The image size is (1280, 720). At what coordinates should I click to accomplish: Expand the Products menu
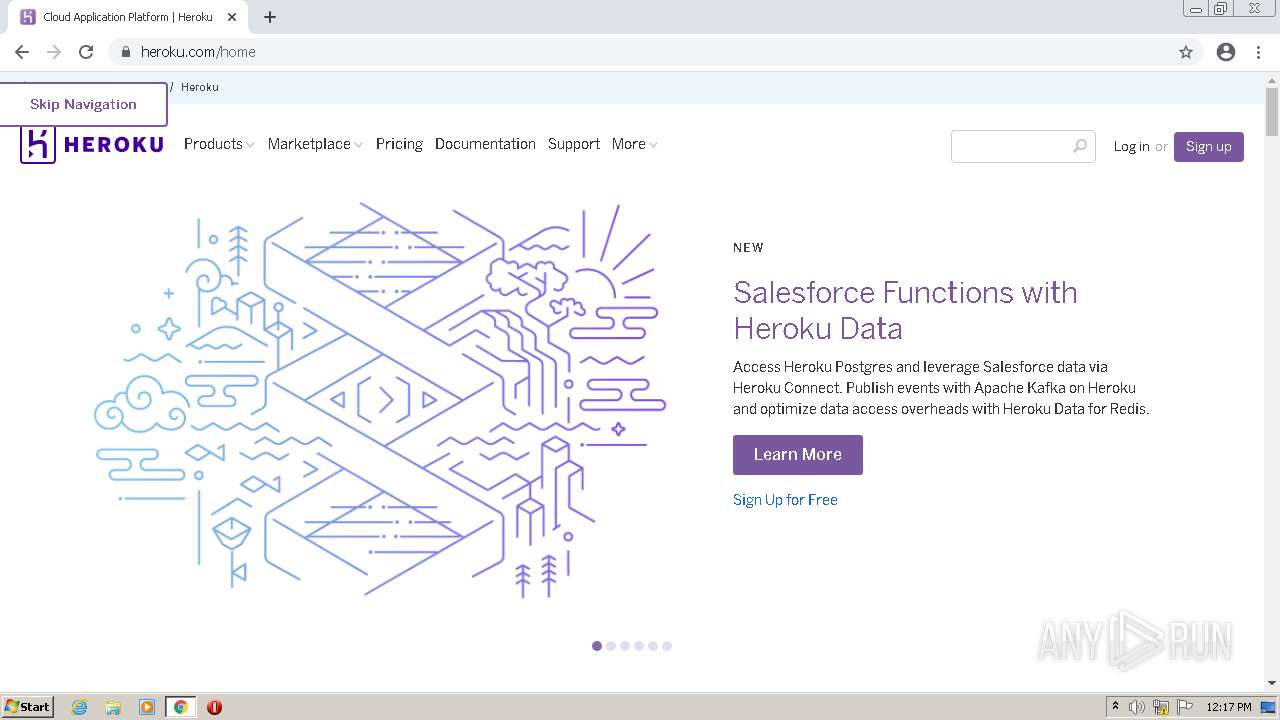(x=219, y=144)
